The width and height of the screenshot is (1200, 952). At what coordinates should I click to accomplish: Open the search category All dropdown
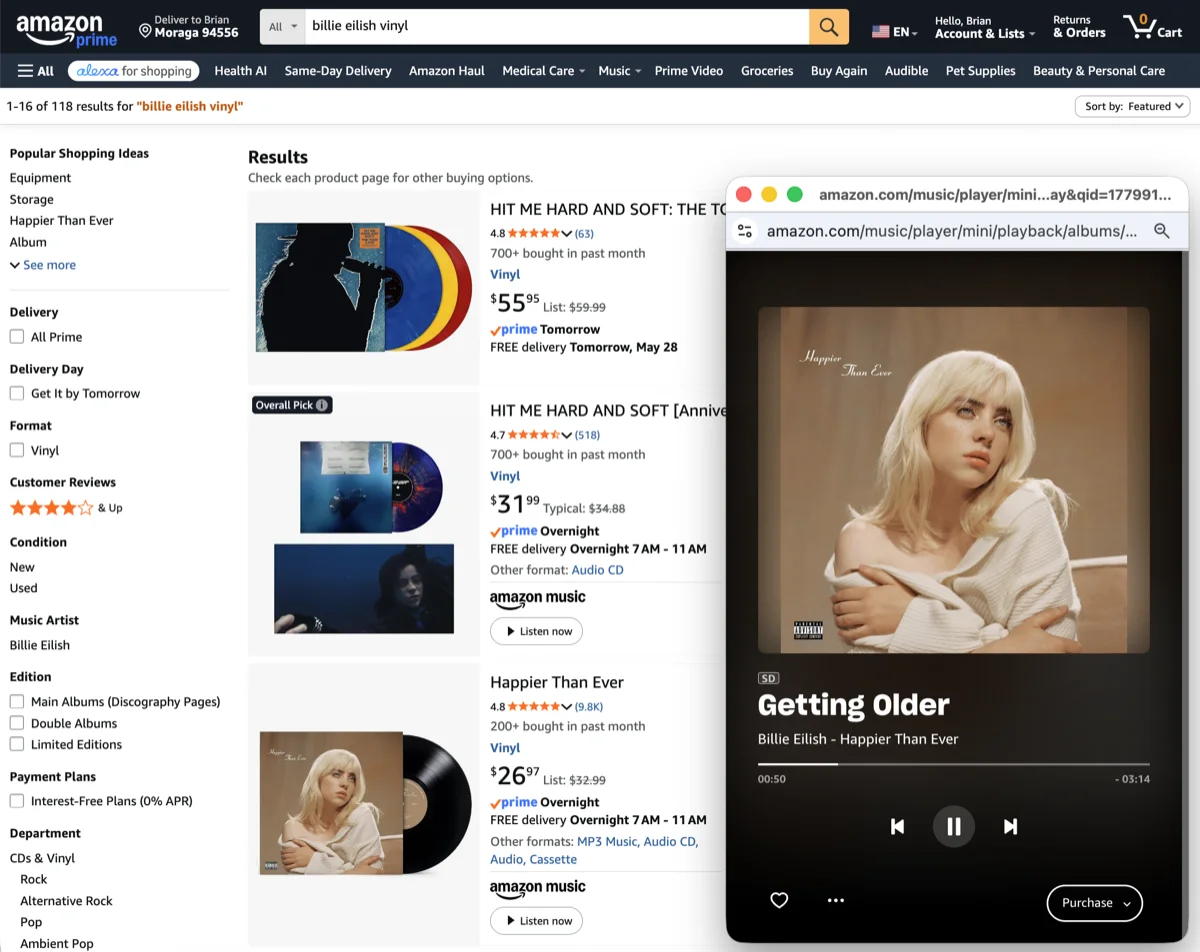click(x=284, y=27)
